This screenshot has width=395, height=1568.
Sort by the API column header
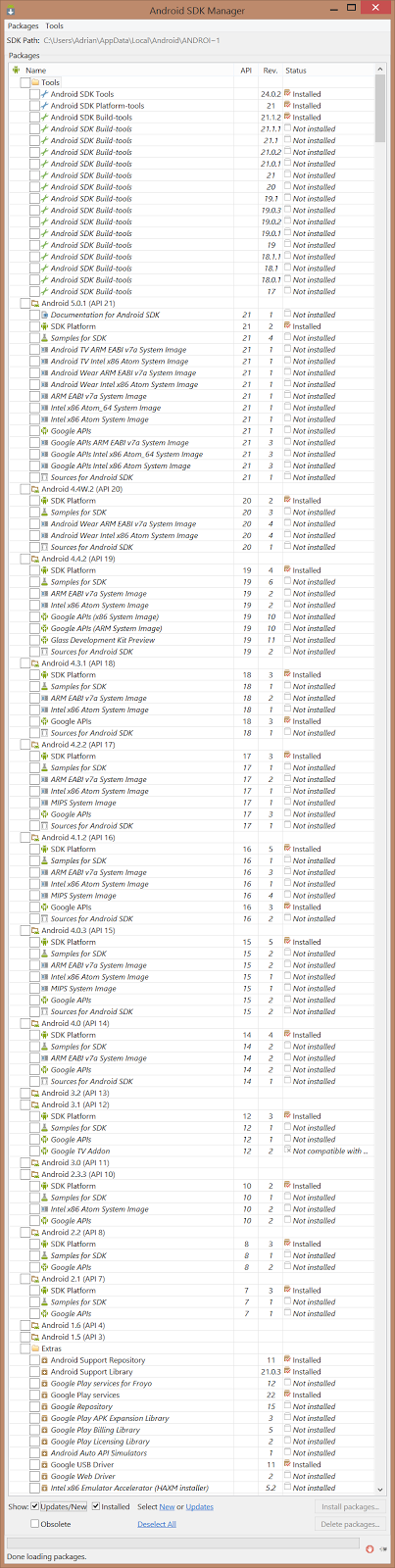pos(247,71)
